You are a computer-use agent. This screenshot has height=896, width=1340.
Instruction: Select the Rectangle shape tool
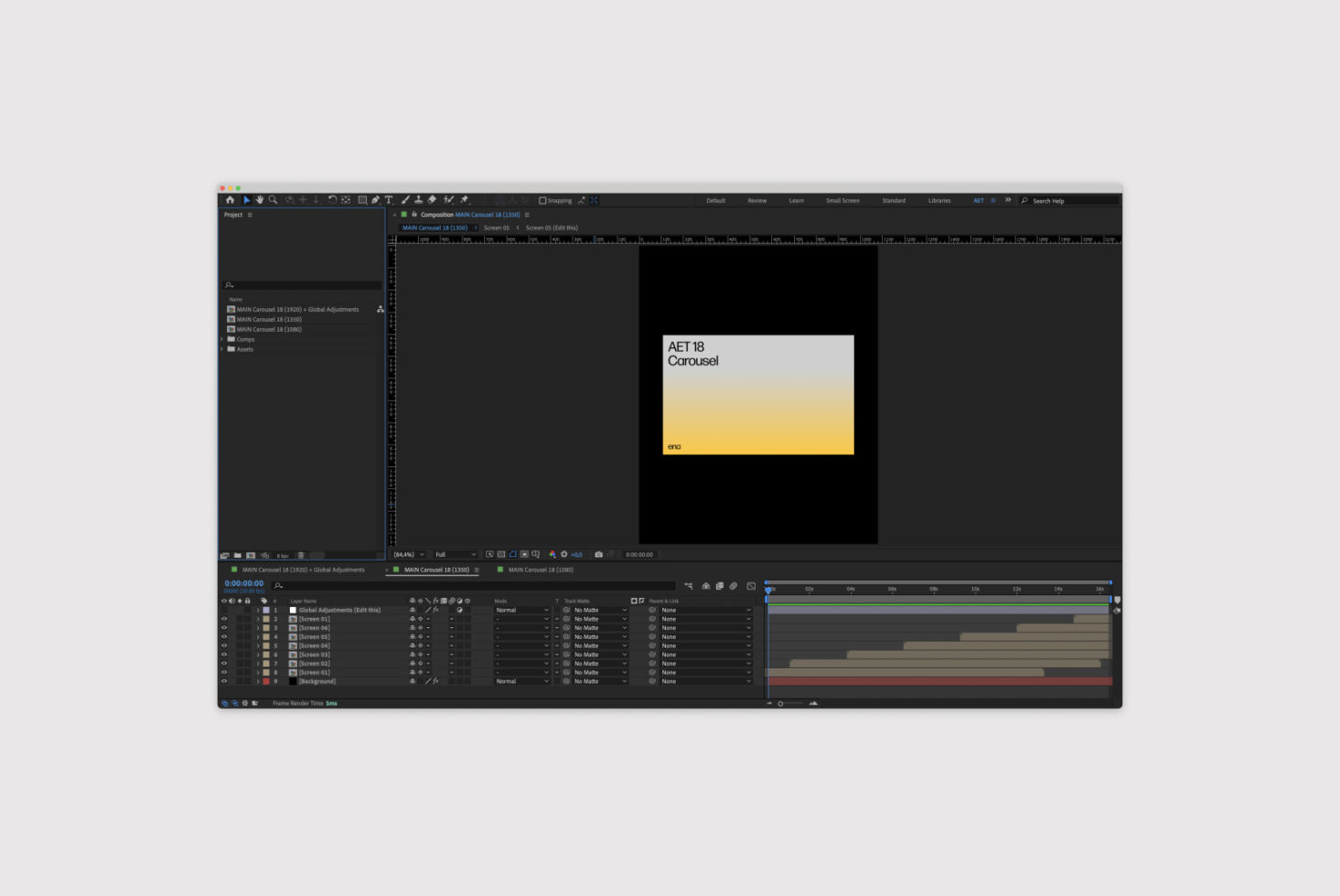pyautogui.click(x=362, y=200)
